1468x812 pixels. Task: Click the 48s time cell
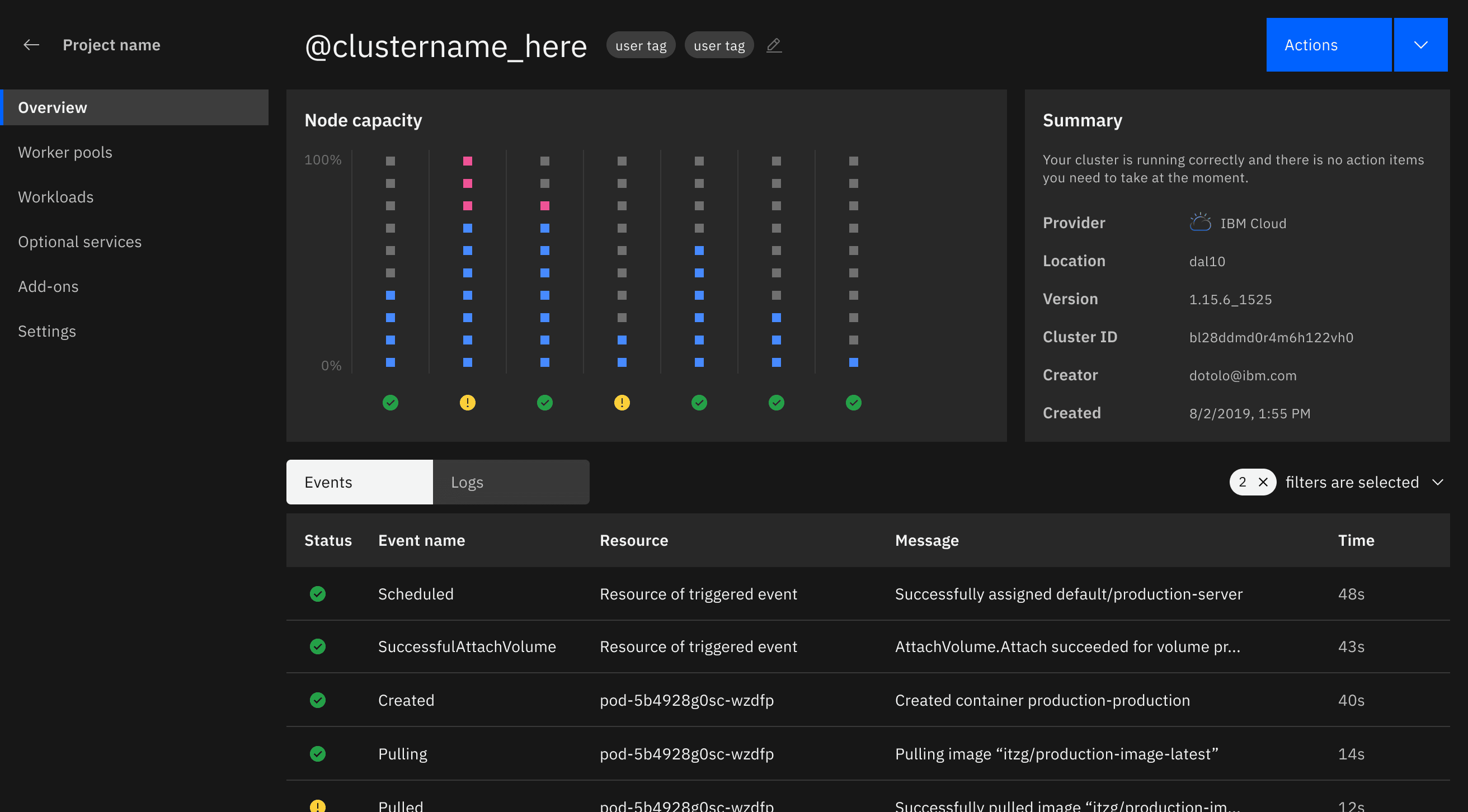[1351, 594]
